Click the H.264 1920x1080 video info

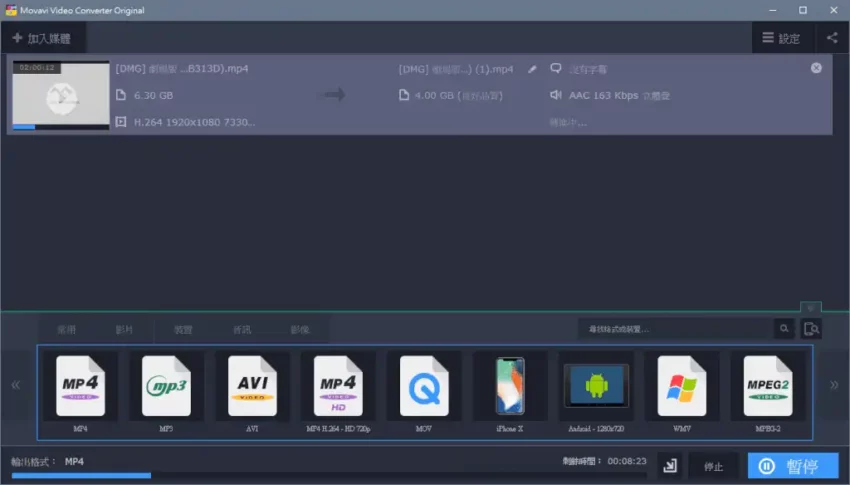tap(194, 122)
